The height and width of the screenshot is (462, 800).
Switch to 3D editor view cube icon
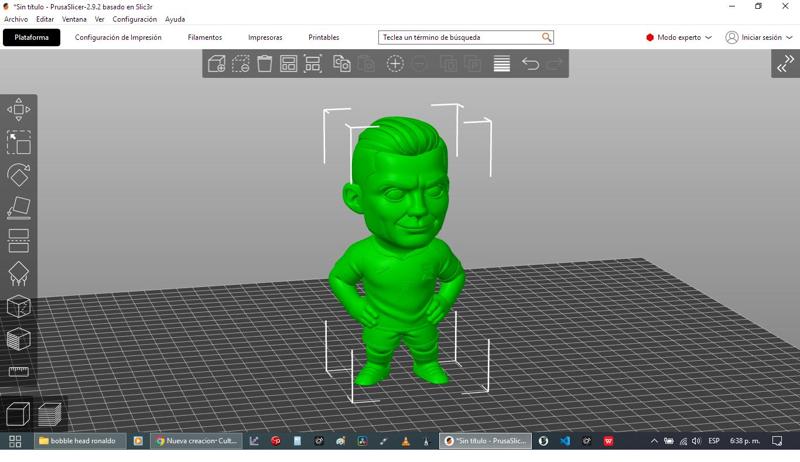[x=17, y=414]
